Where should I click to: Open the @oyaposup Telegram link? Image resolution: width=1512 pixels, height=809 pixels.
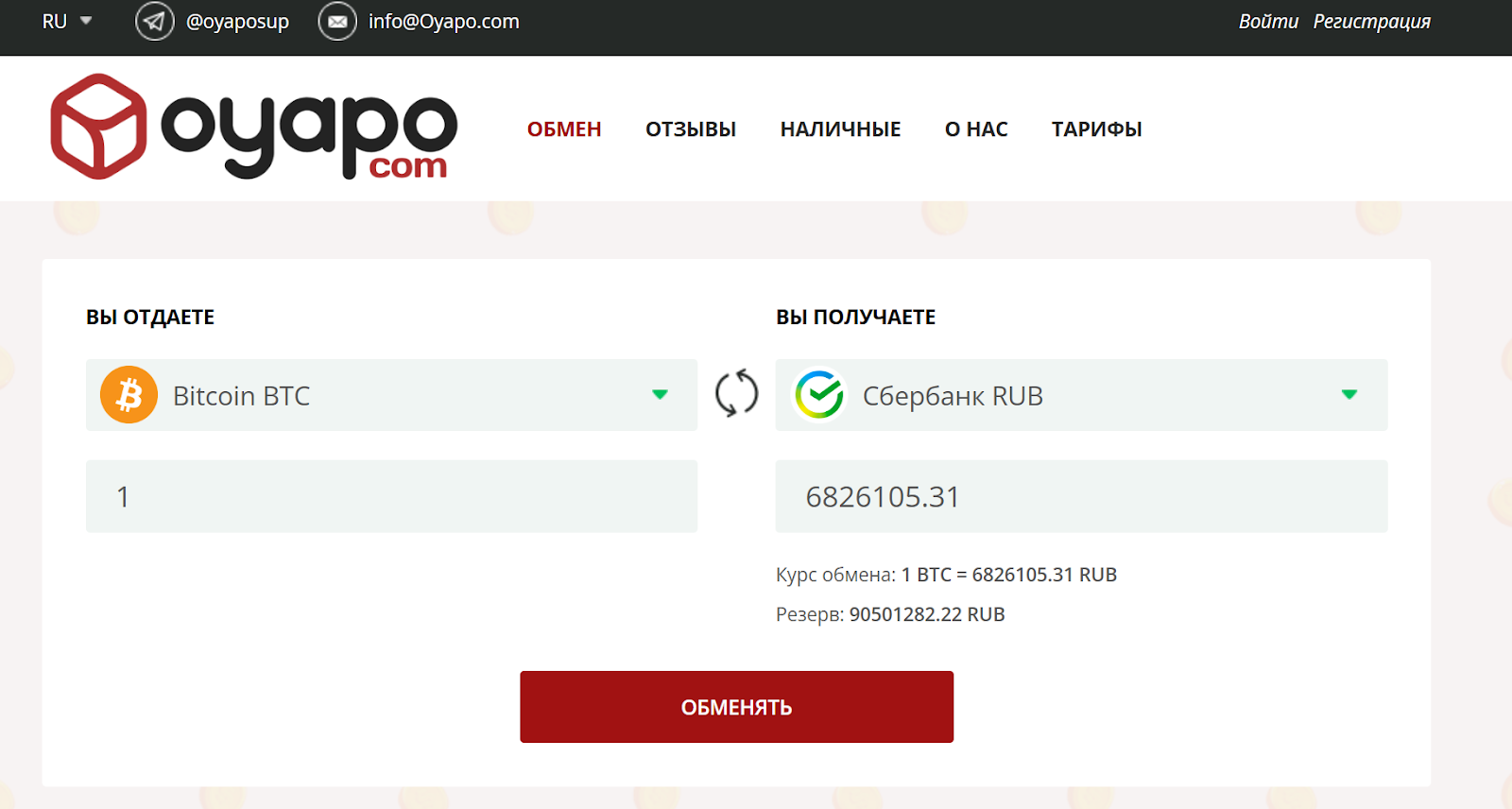(x=237, y=22)
